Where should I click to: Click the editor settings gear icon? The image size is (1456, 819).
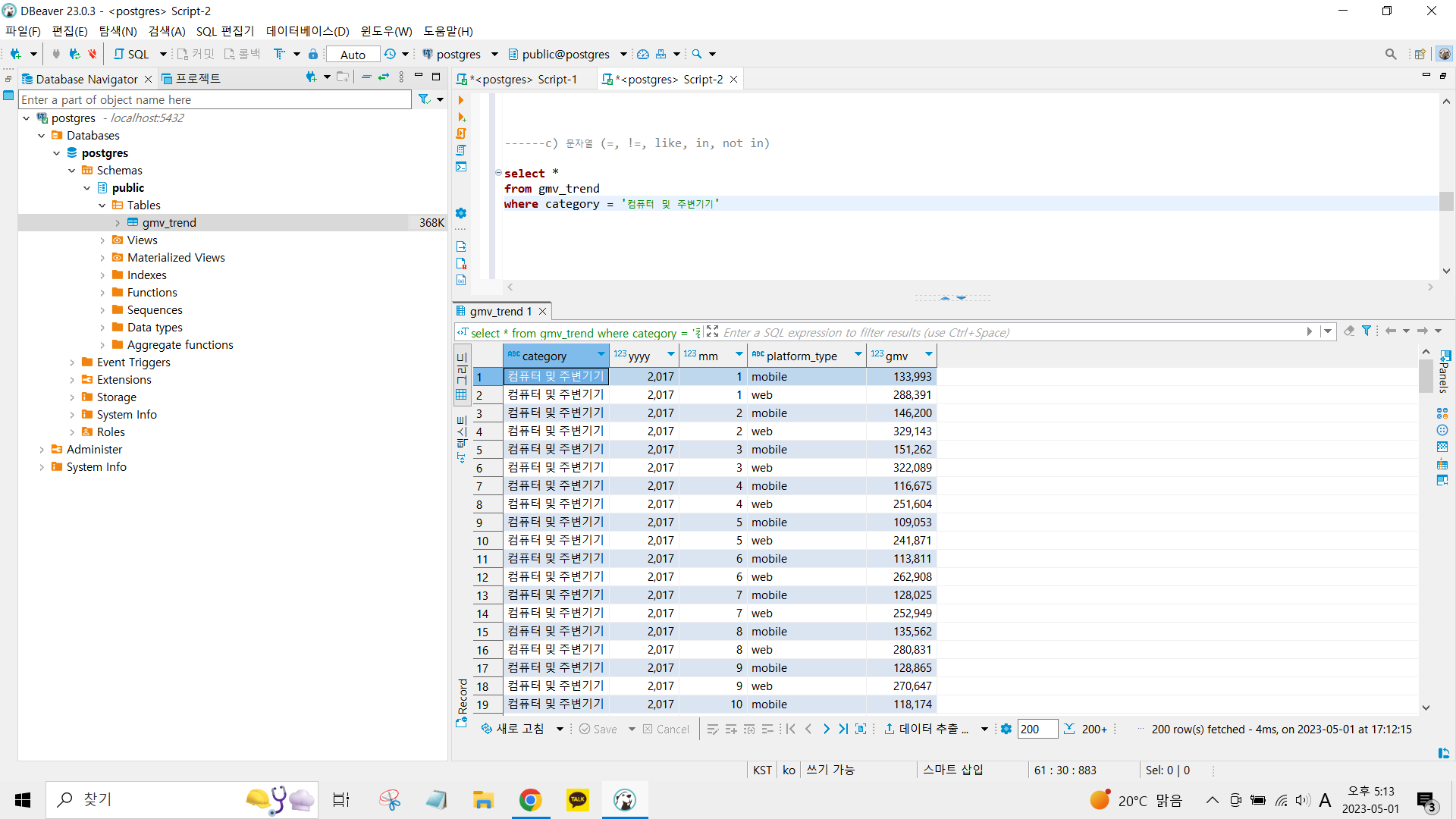pos(461,213)
